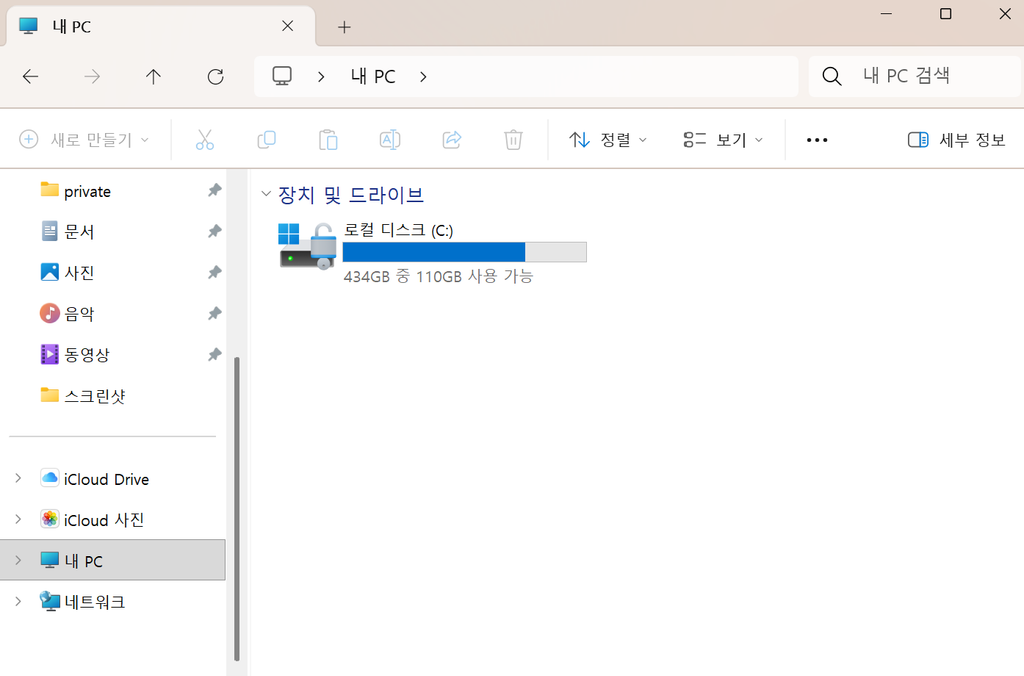Click the C: drive storage usage bar

pos(464,252)
